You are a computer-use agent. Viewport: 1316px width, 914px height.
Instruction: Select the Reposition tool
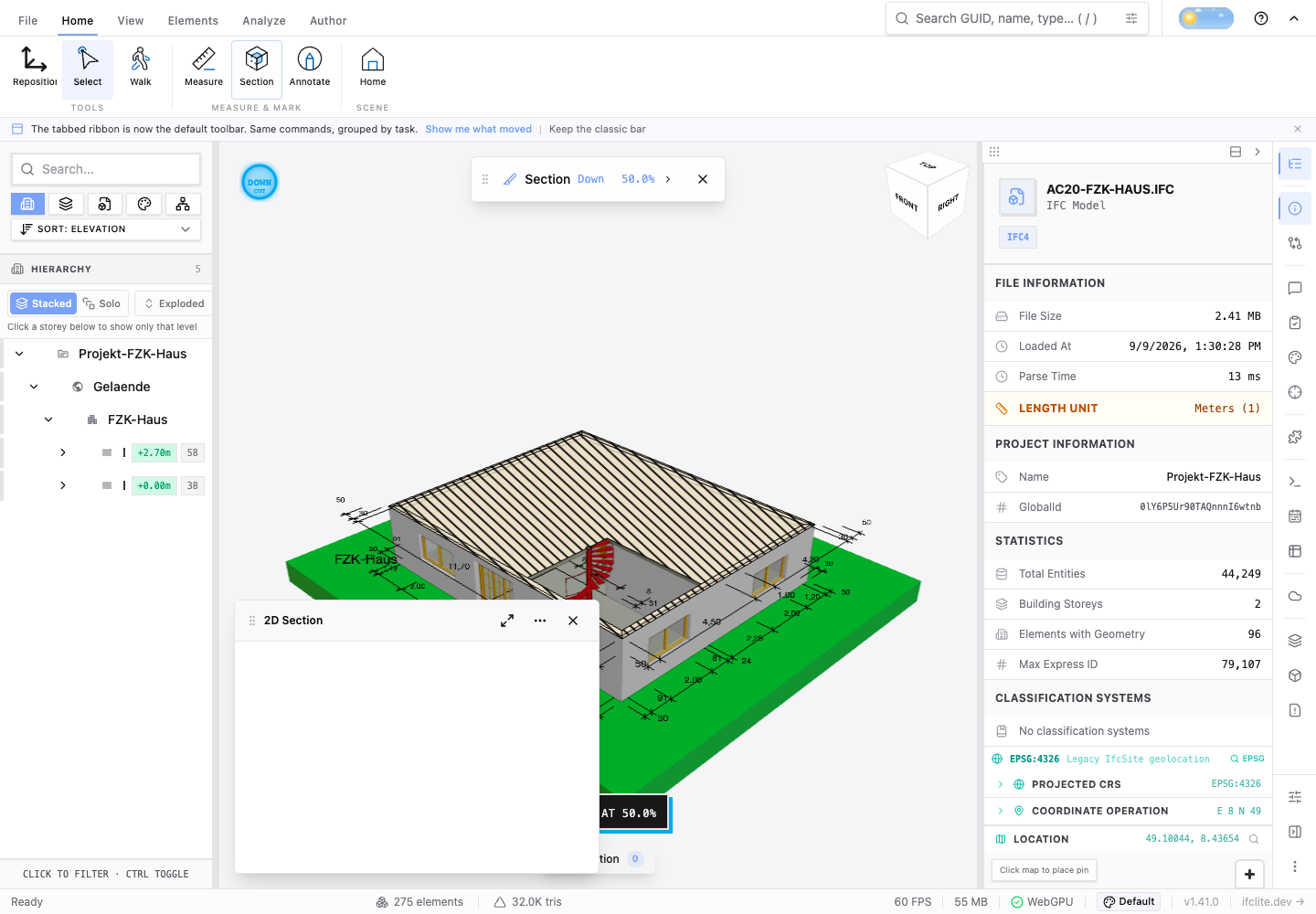click(x=35, y=69)
